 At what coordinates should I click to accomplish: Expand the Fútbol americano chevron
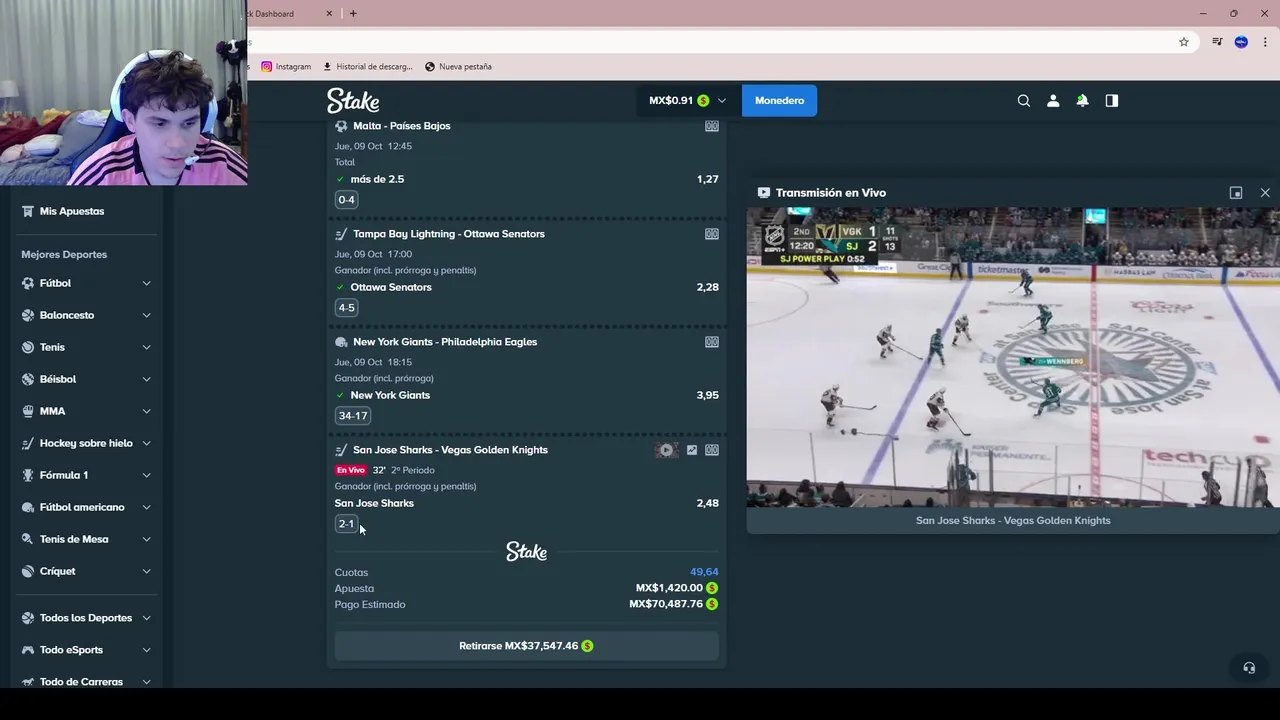146,507
